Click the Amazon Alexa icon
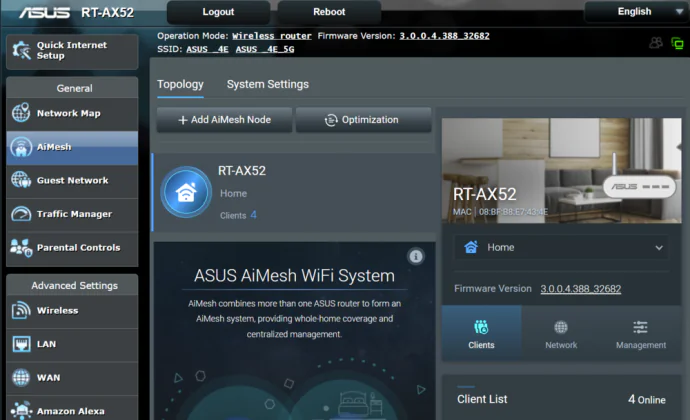The image size is (690, 420). tap(21, 410)
